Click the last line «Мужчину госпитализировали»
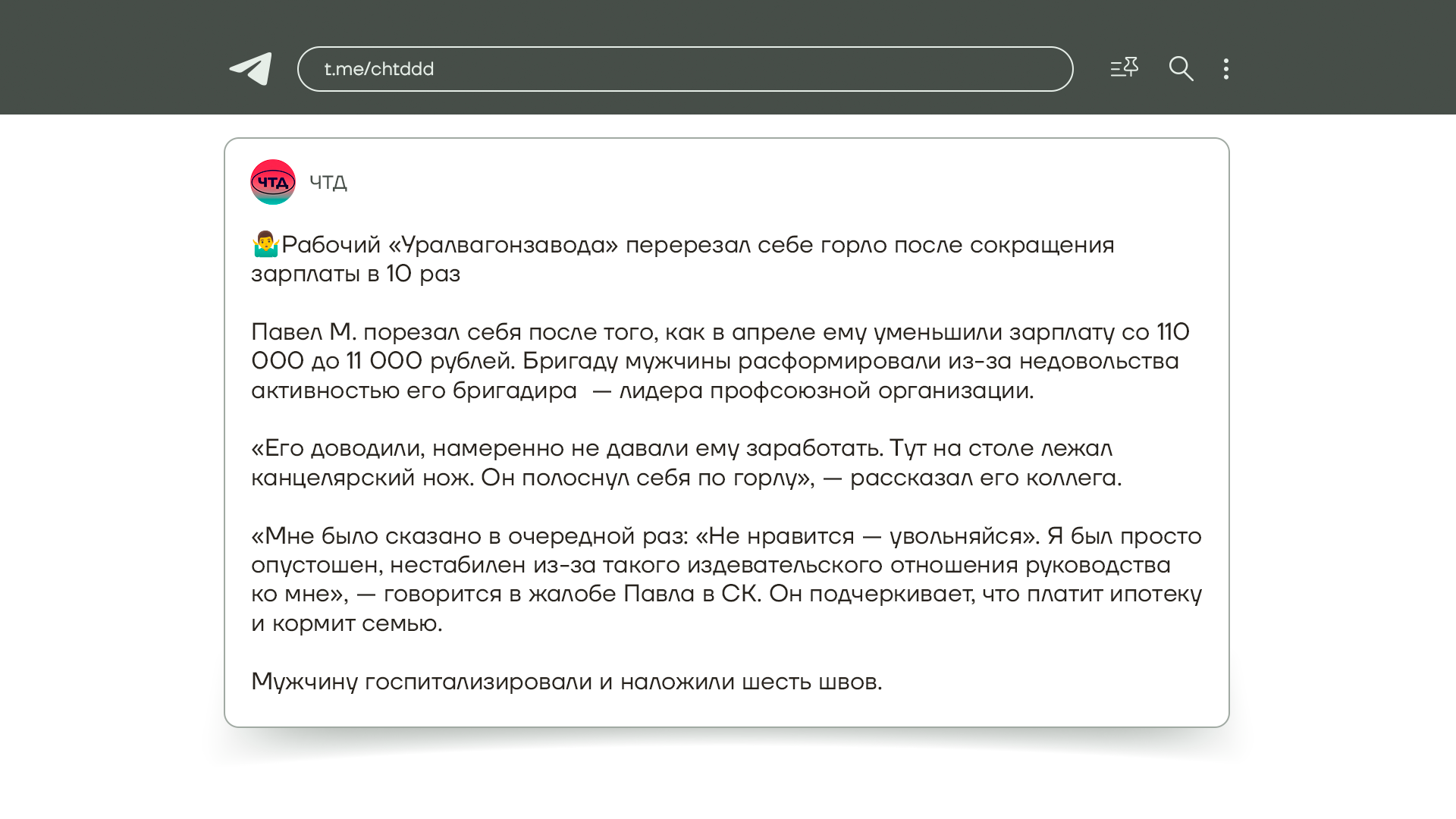1456x819 pixels. [566, 682]
